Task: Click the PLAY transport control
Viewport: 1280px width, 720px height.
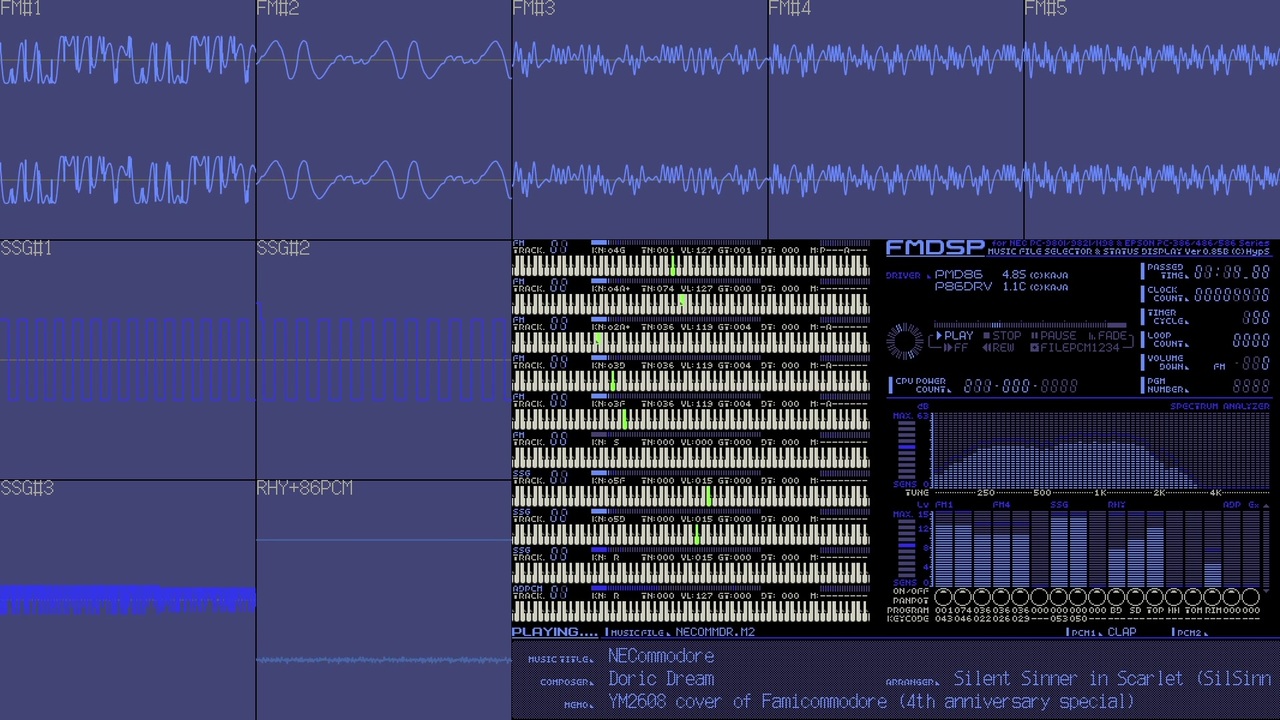Action: coord(954,335)
